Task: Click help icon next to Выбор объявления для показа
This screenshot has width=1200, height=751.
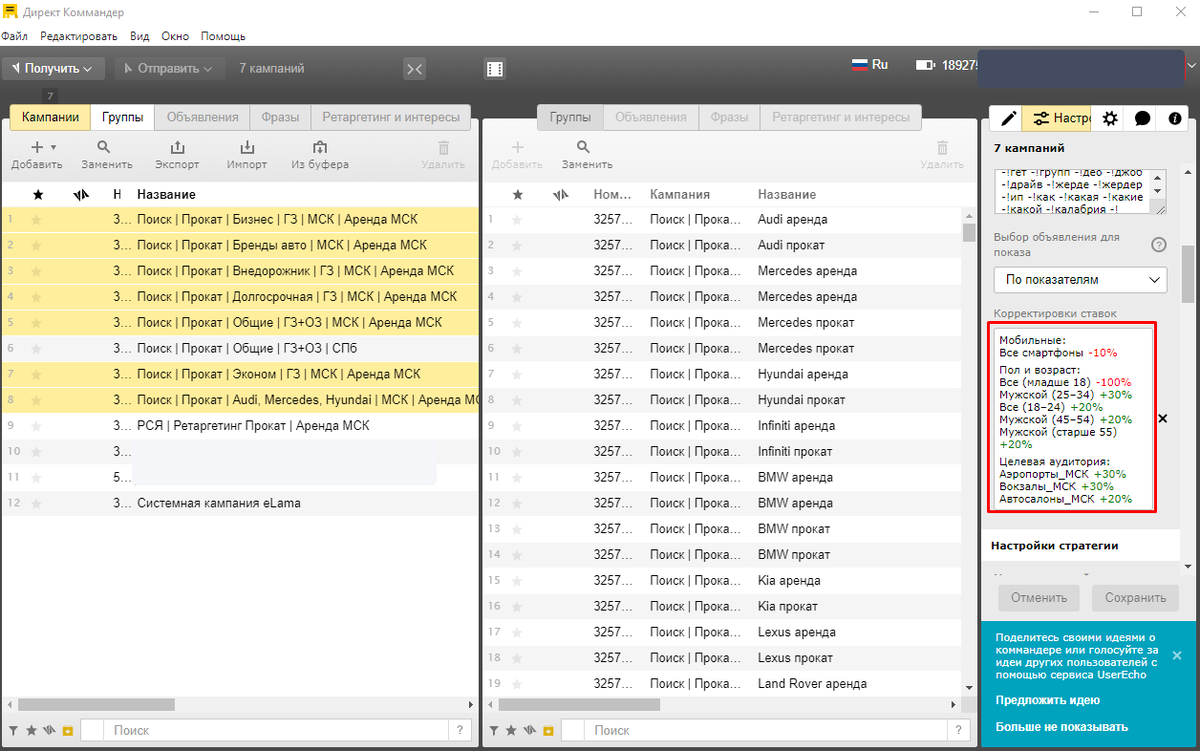Action: tap(1159, 245)
